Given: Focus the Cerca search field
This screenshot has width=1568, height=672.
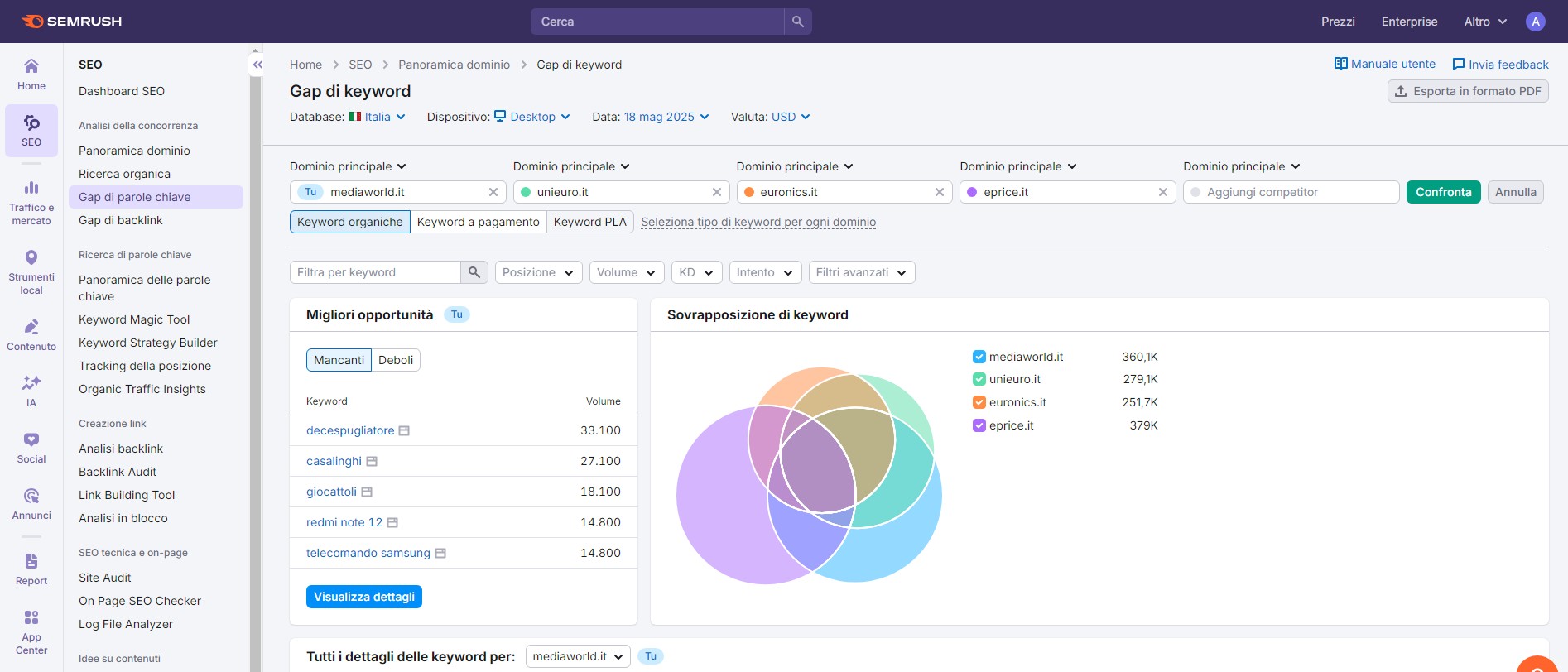Looking at the screenshot, I should [658, 22].
